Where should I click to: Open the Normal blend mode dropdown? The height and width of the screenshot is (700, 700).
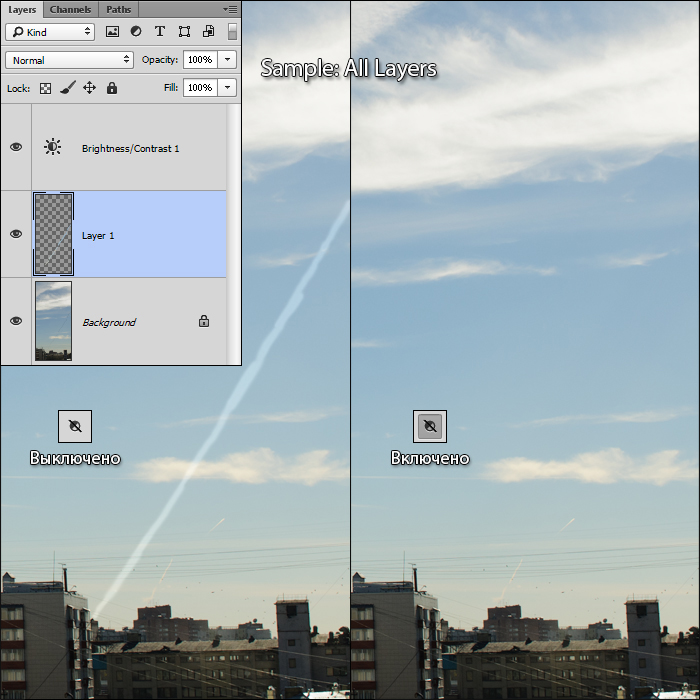69,60
